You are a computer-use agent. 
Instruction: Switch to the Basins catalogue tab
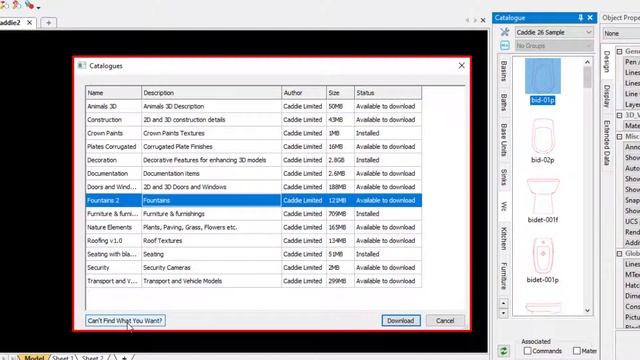coord(504,71)
